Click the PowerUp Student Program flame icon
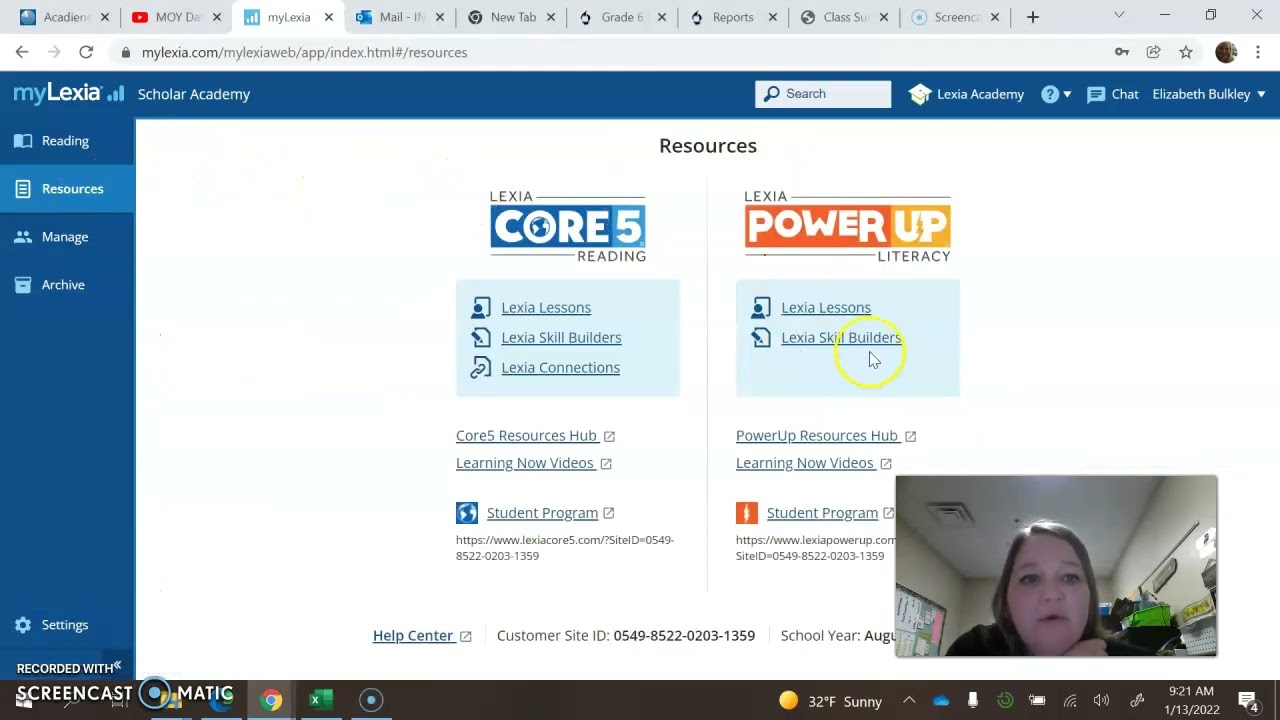Viewport: 1280px width, 720px height. click(747, 513)
